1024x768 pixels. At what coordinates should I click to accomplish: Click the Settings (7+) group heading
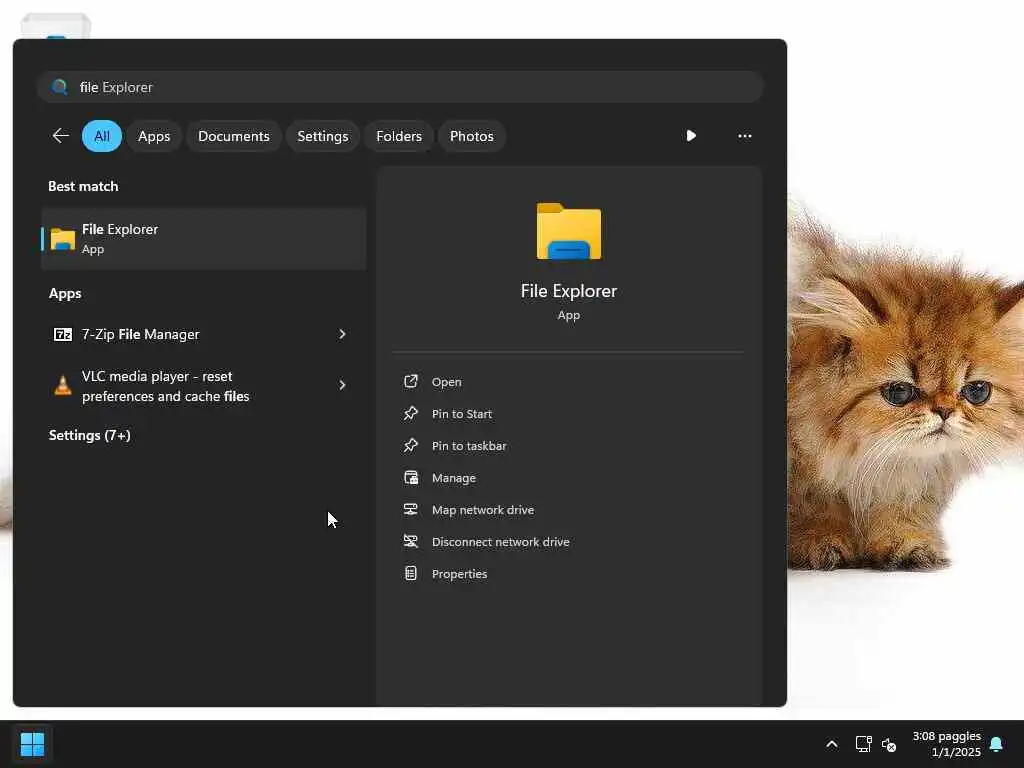[x=89, y=435]
